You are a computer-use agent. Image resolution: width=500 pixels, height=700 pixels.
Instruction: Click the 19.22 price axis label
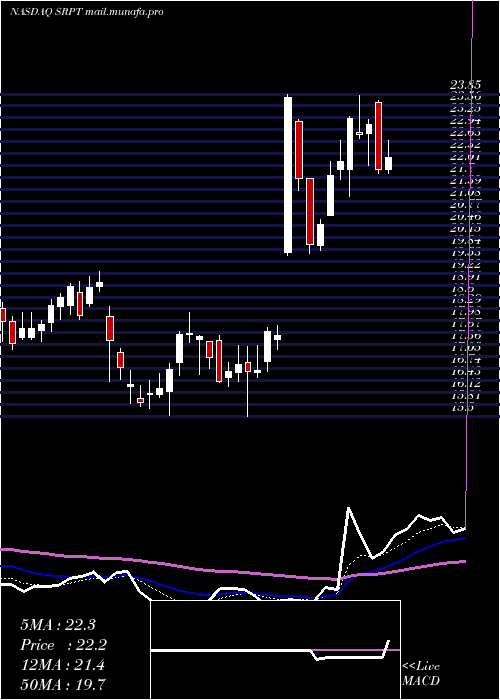(x=465, y=265)
